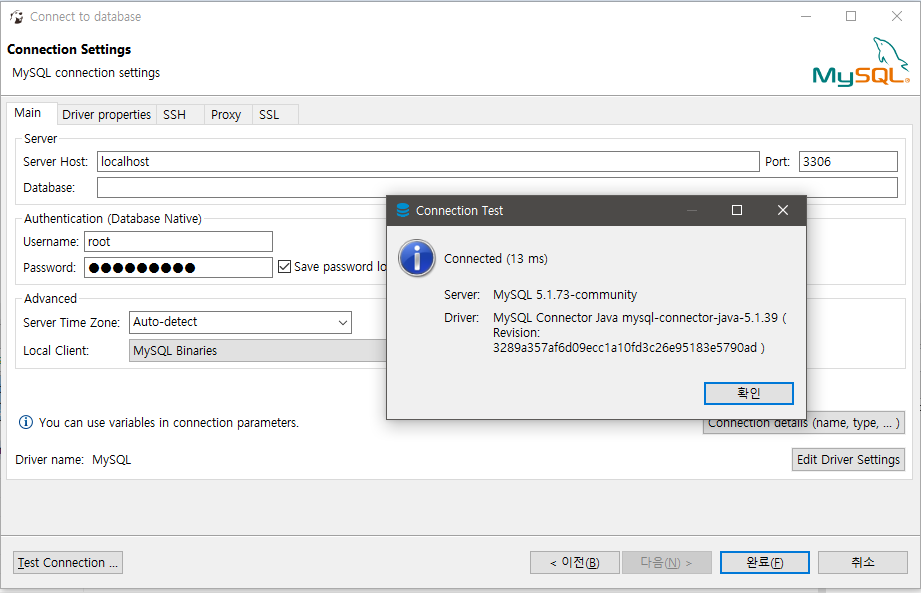
Task: Switch to the Driver properties tab
Action: click(106, 114)
